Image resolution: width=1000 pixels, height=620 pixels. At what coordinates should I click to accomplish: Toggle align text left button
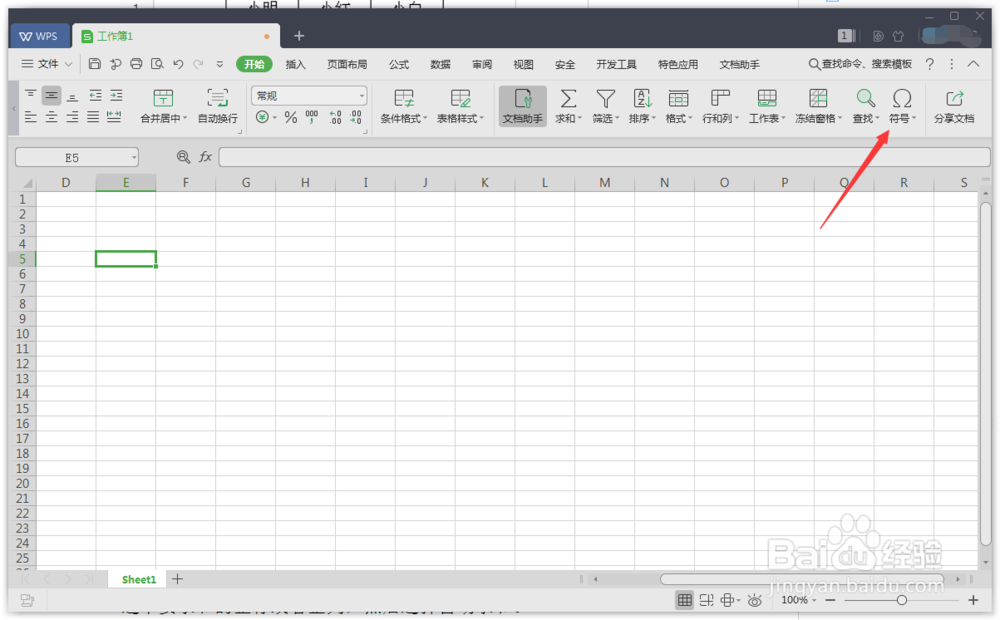click(x=31, y=117)
